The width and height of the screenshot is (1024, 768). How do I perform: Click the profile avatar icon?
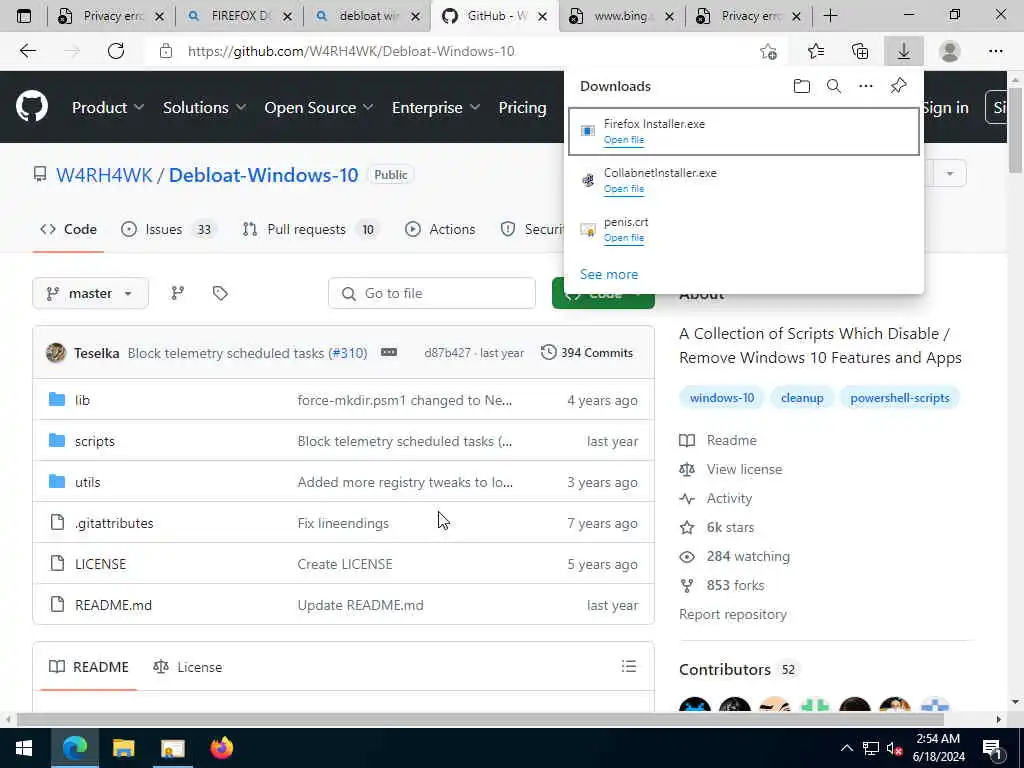point(949,51)
